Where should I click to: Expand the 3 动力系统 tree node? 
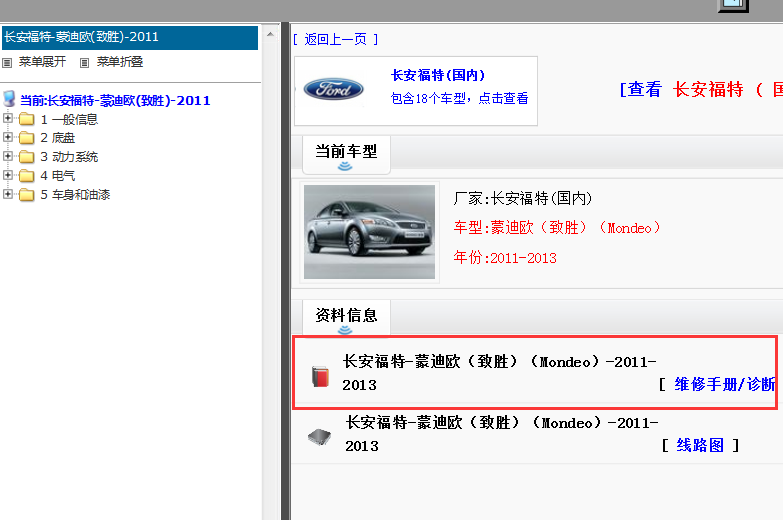(7, 156)
